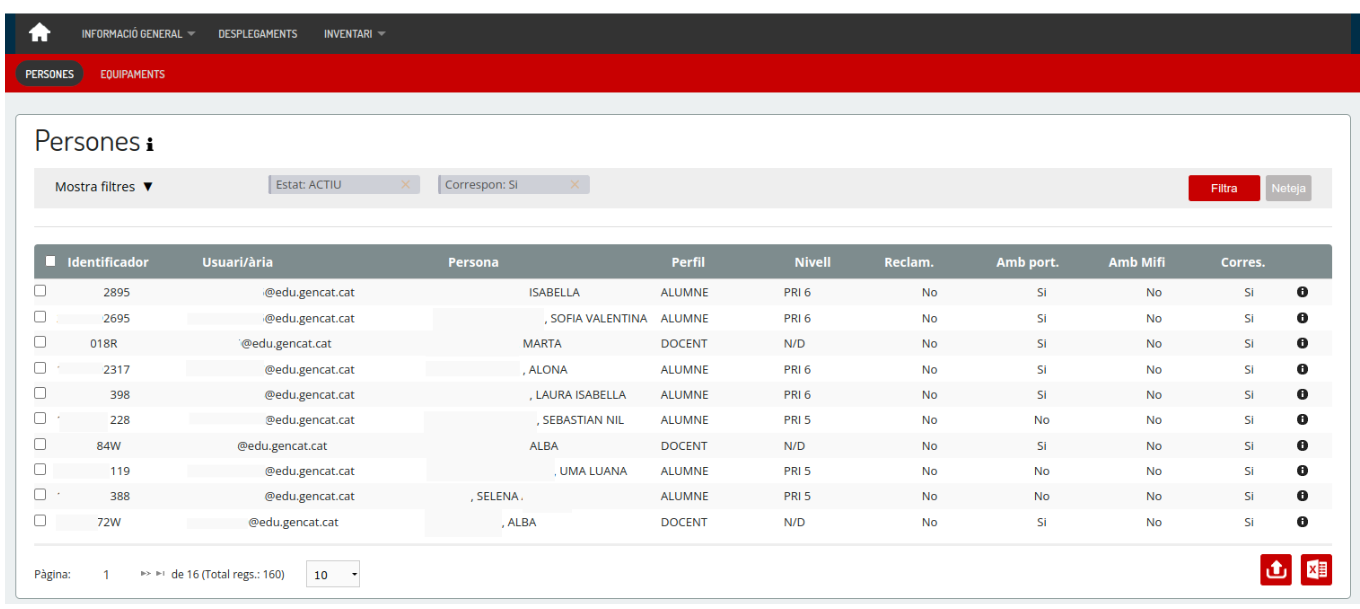
Task: Open info icon for the MARTA row
Action: pyautogui.click(x=1302, y=343)
